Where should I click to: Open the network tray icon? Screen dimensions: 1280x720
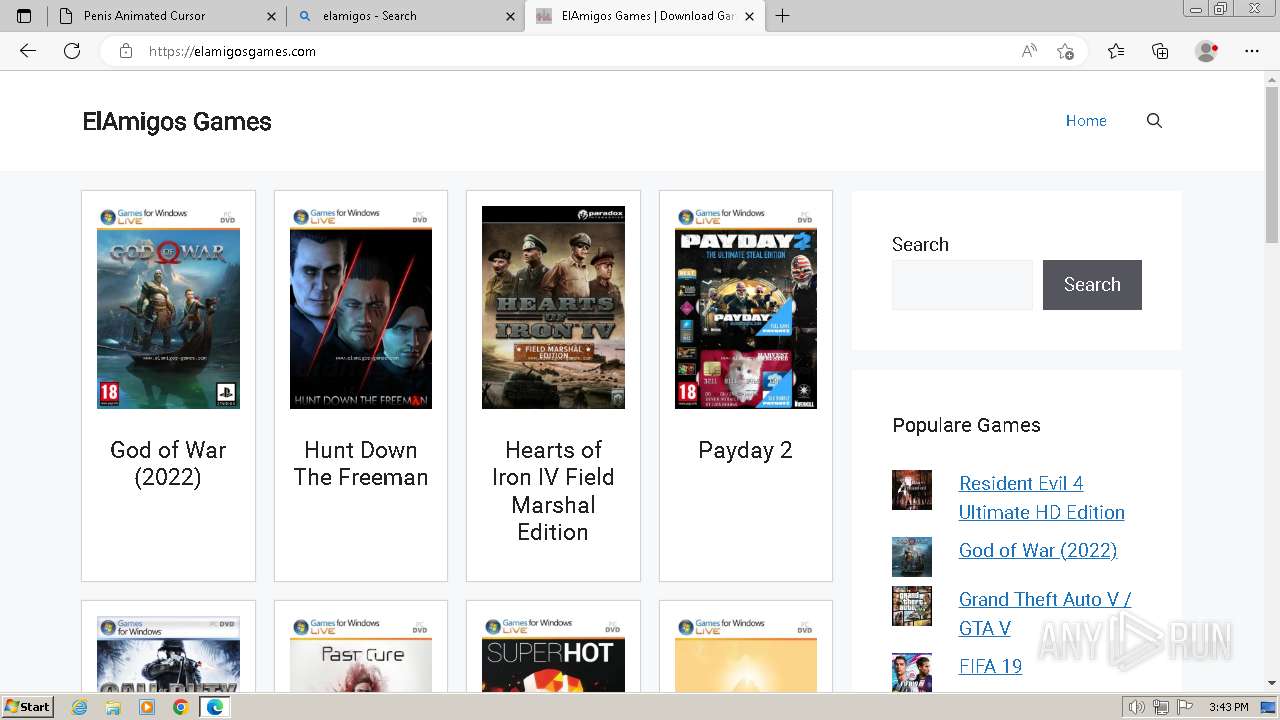pyautogui.click(x=1160, y=707)
